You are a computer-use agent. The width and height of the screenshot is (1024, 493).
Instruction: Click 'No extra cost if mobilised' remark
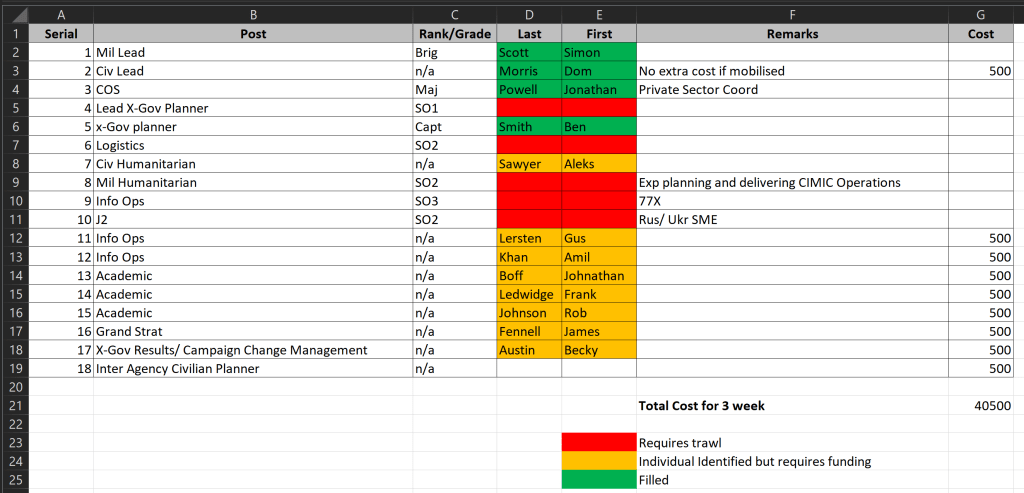coord(792,71)
